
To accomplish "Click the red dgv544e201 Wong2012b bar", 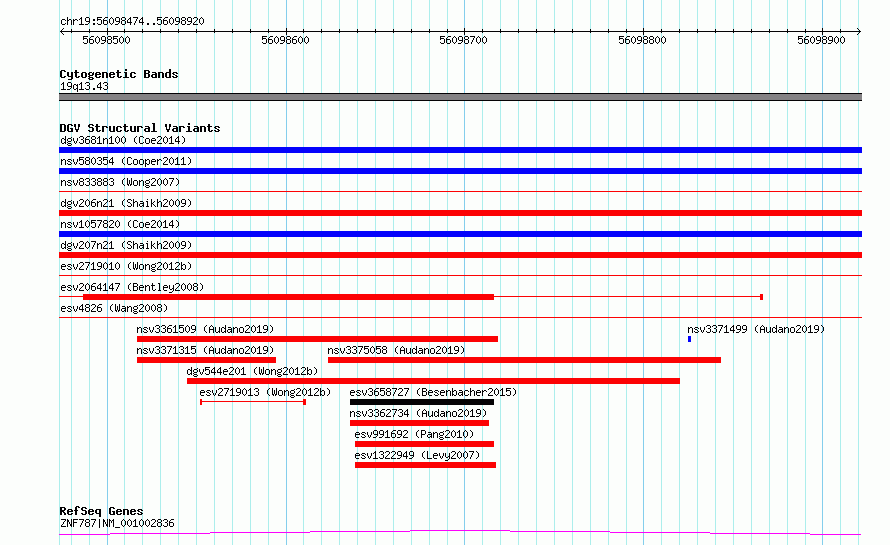I will 434,381.
